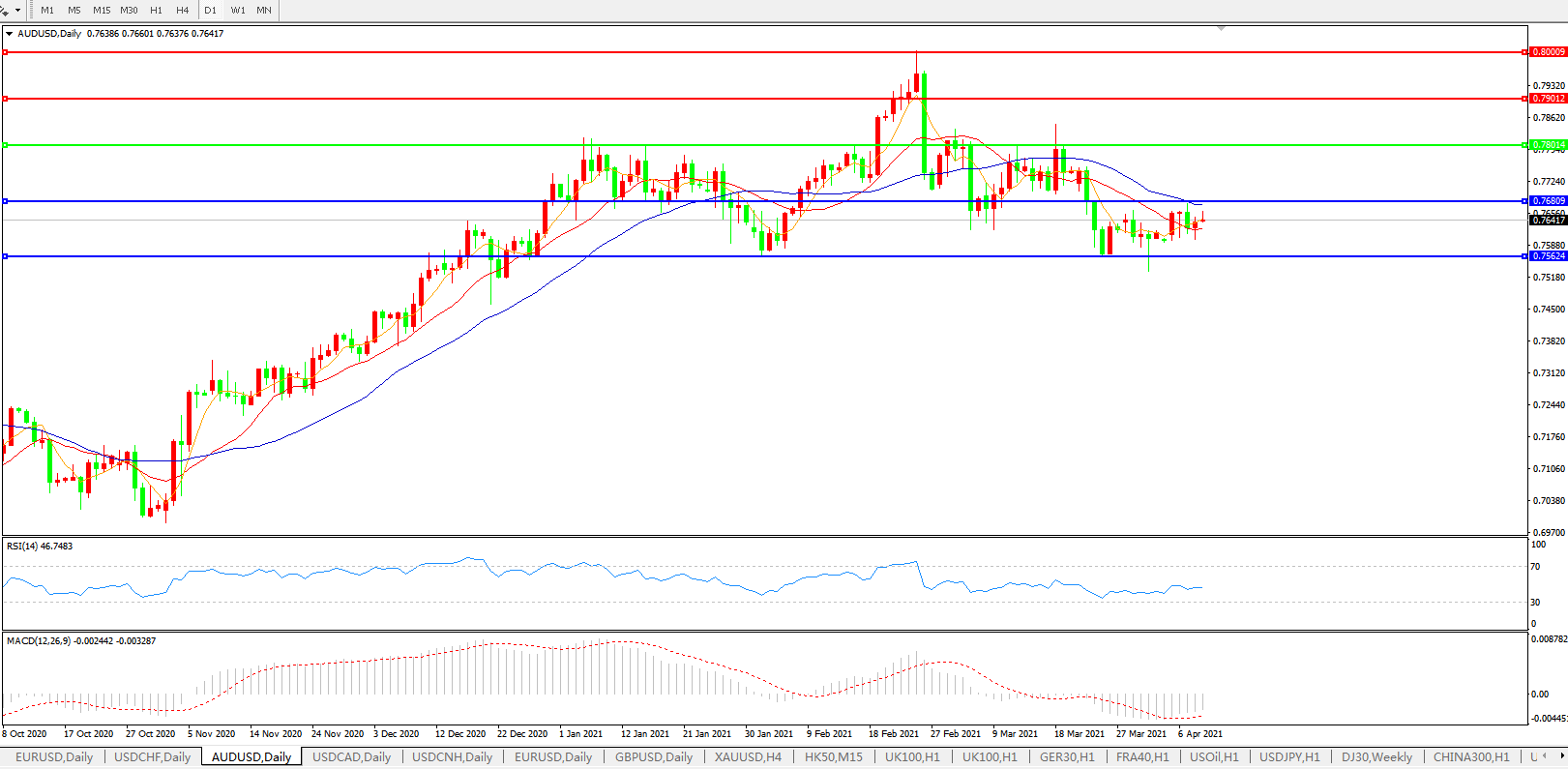Switch to the GBPUSD,Daily tab

coord(654,757)
